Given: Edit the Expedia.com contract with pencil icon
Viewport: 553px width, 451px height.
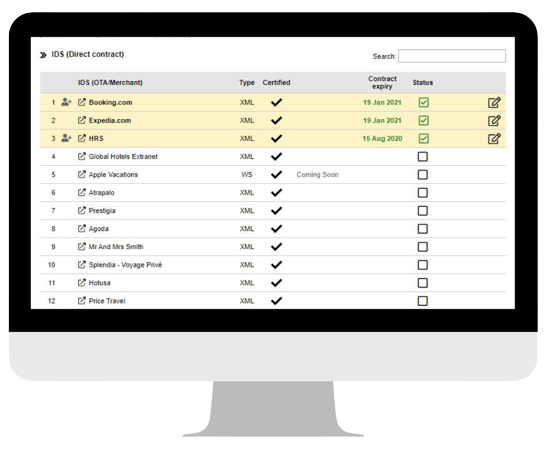Looking at the screenshot, I should coord(494,121).
